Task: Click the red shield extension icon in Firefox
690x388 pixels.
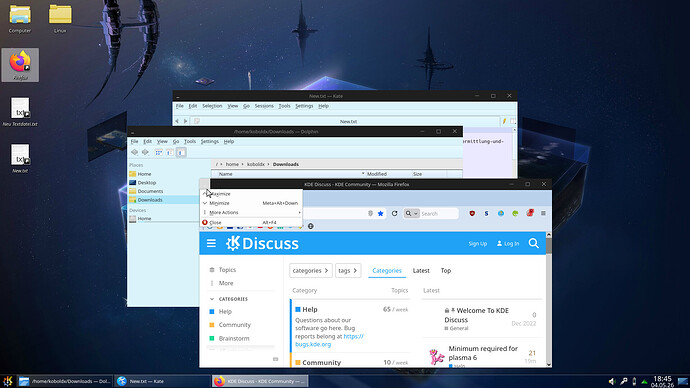Action: pyautogui.click(x=472, y=213)
